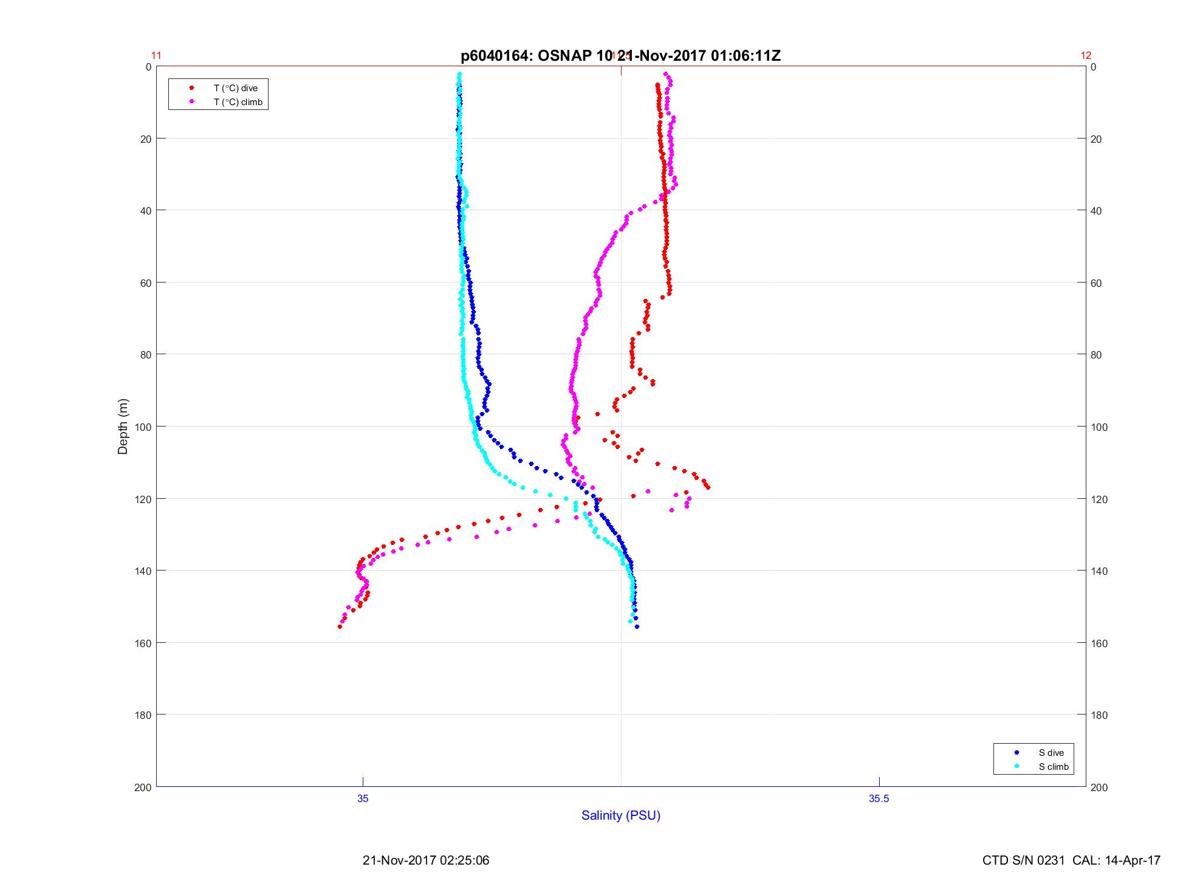This screenshot has width=1200, height=885.
Task: Select the 'T (°C) dive' legend entry
Action: [235, 88]
